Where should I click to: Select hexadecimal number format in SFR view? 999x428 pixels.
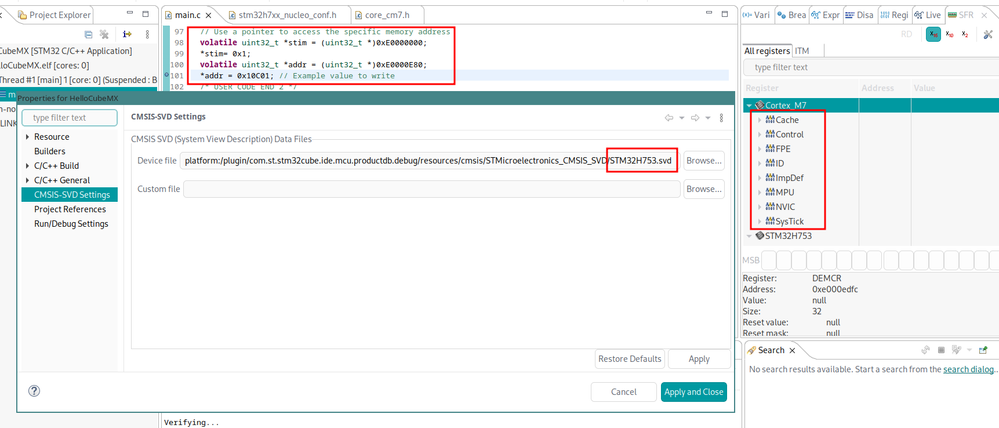pos(933,34)
